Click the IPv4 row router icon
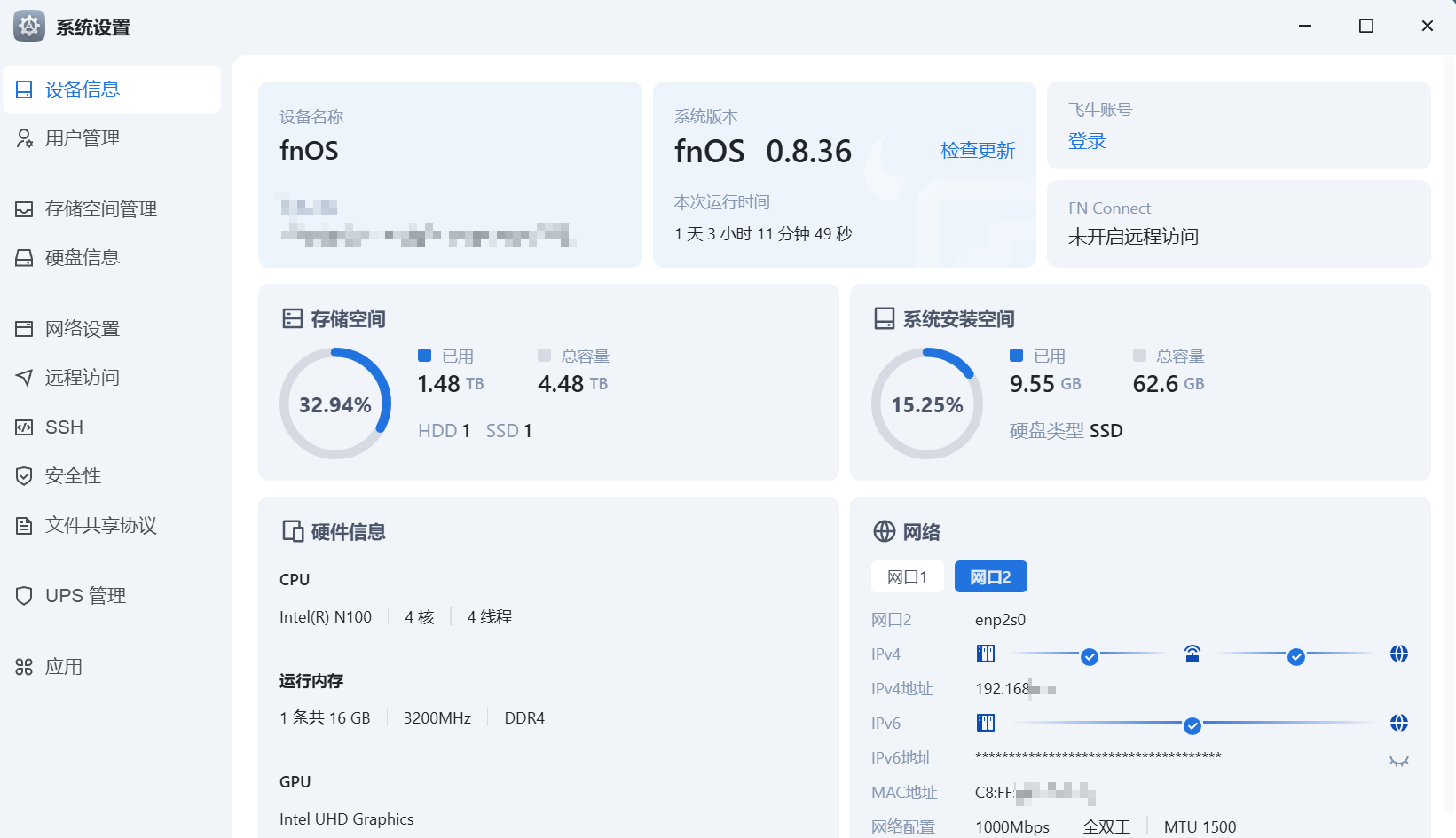Screen dimensions: 1456x838 coord(1192,654)
